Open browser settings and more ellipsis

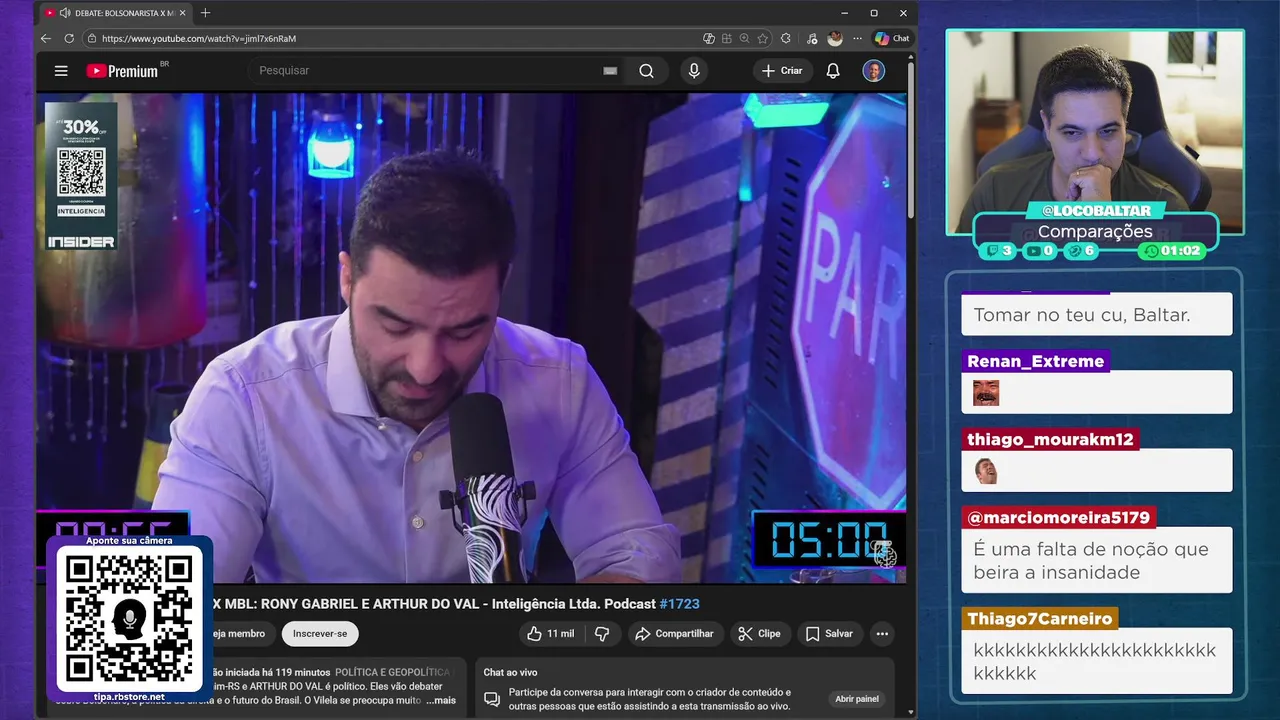(857, 38)
